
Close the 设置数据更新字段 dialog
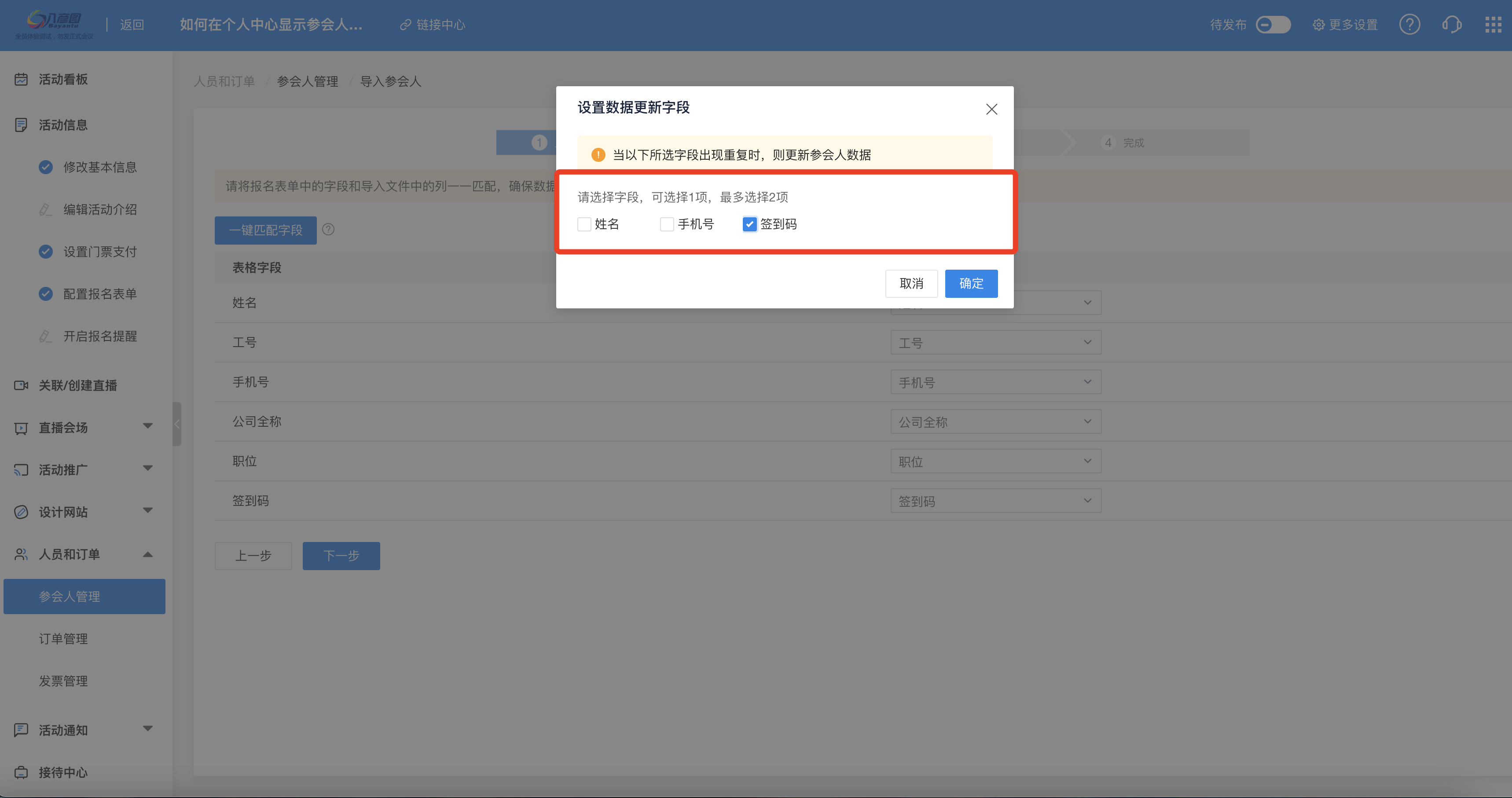[991, 109]
